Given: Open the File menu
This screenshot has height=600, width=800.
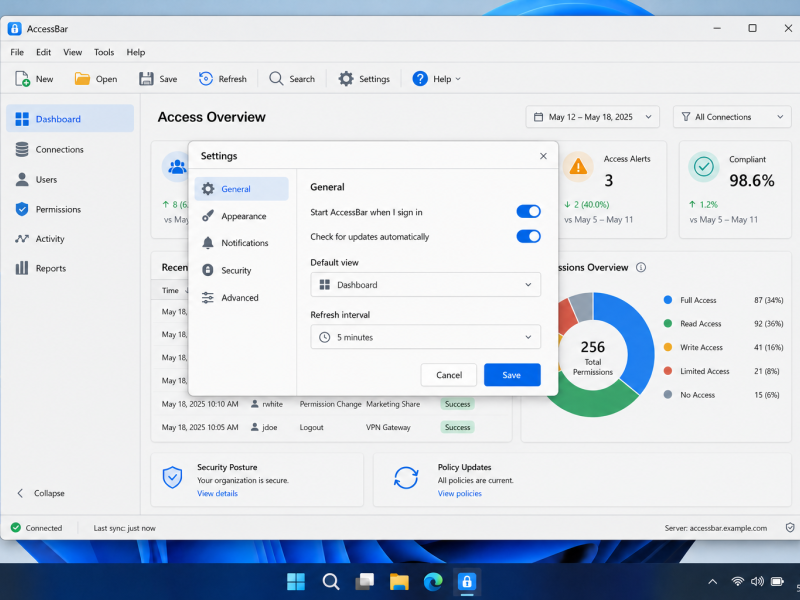Looking at the screenshot, I should pos(17,52).
